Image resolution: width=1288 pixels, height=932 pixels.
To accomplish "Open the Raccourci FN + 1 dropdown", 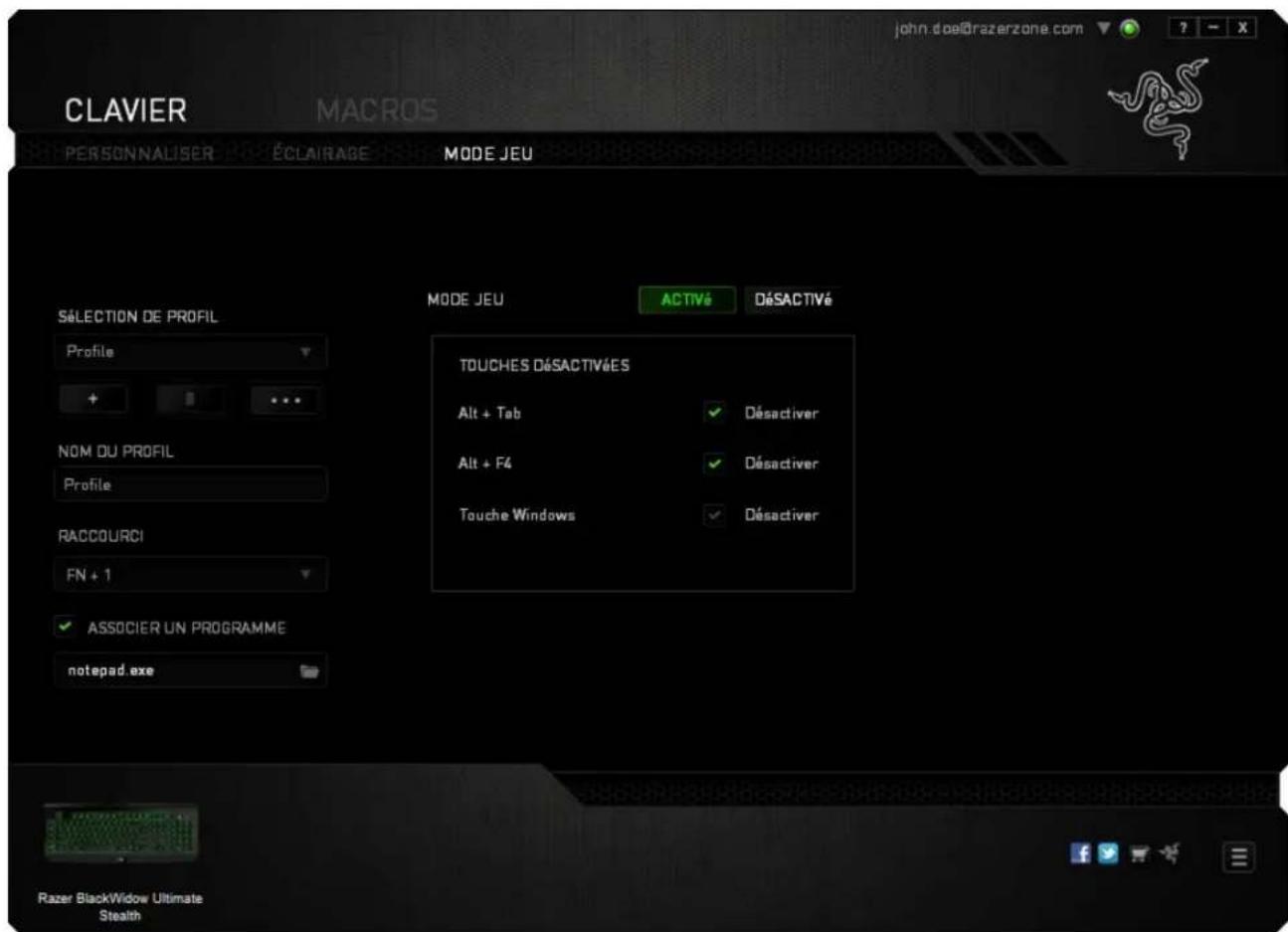I will click(x=190, y=575).
